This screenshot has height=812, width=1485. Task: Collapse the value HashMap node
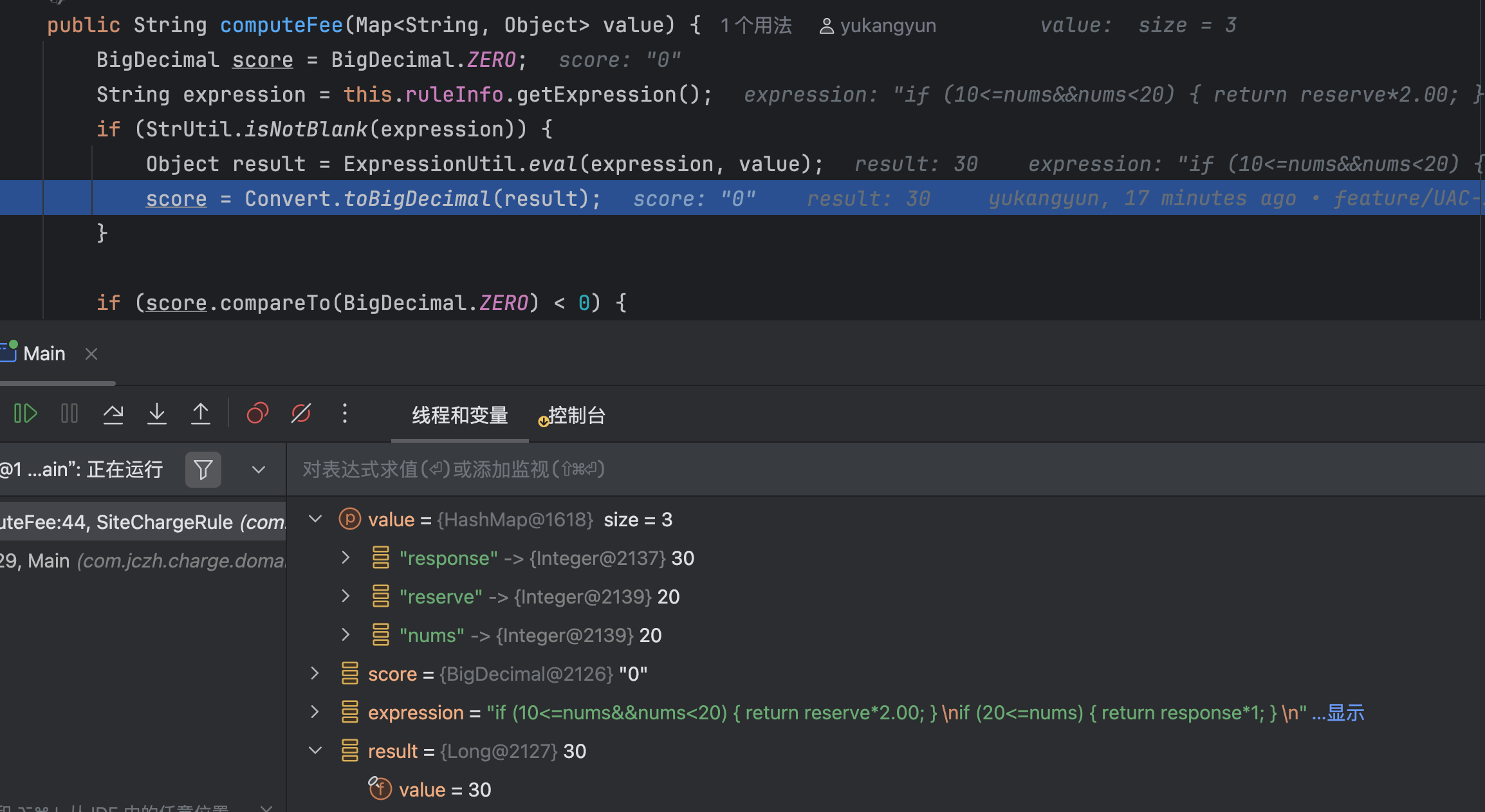315,519
